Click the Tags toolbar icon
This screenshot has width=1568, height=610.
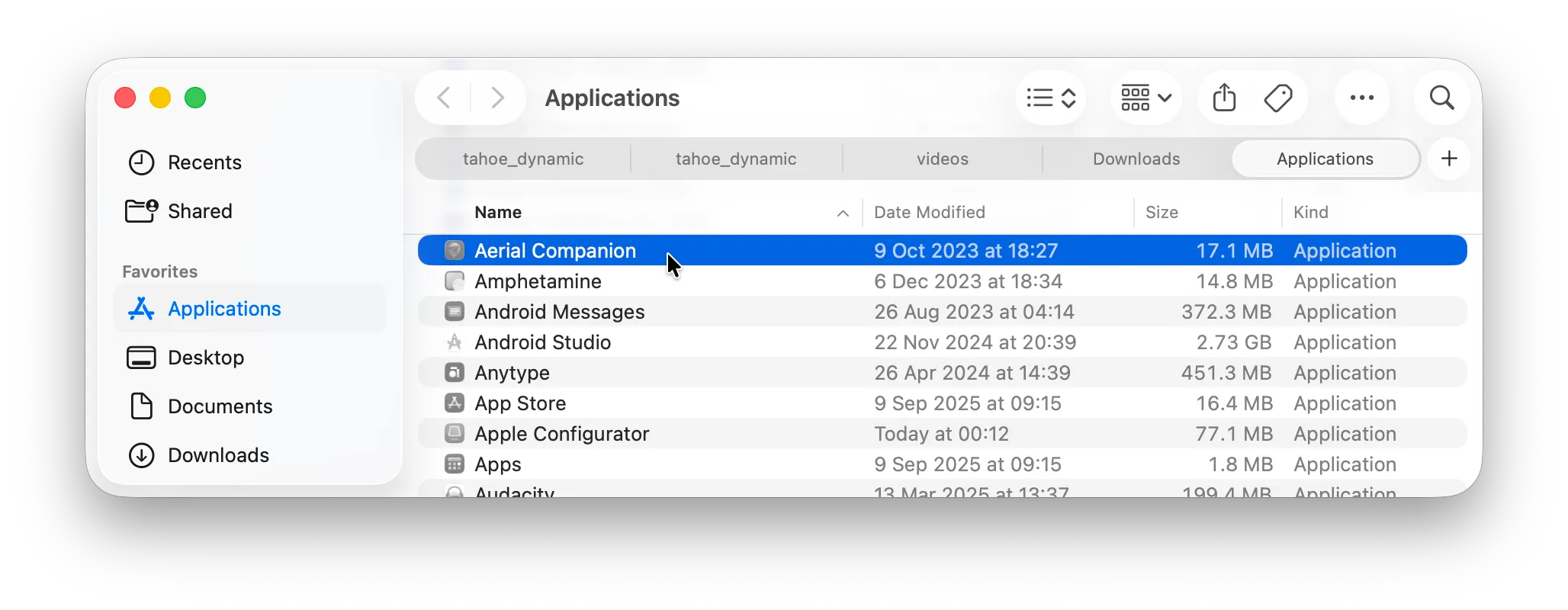coord(1278,98)
